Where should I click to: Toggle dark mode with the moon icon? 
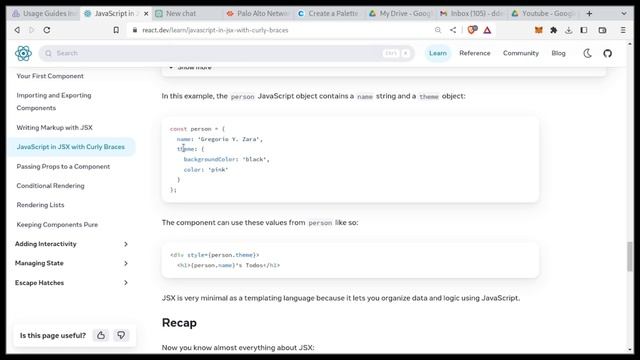587,53
